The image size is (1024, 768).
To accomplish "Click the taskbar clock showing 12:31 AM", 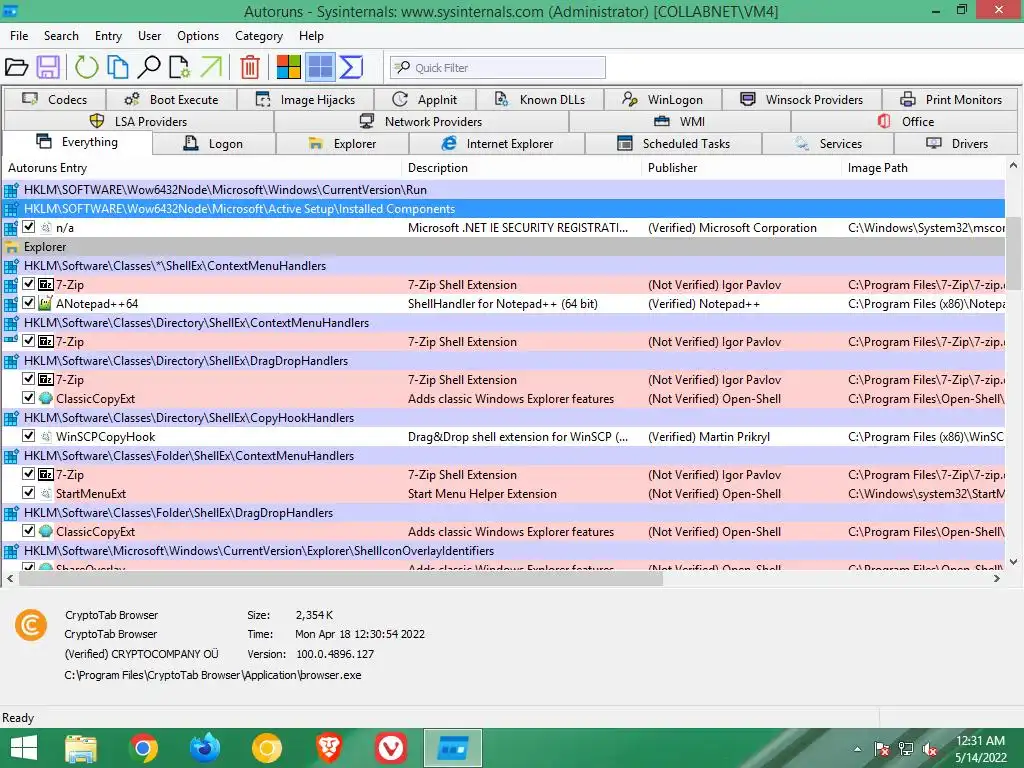I will click(x=980, y=749).
